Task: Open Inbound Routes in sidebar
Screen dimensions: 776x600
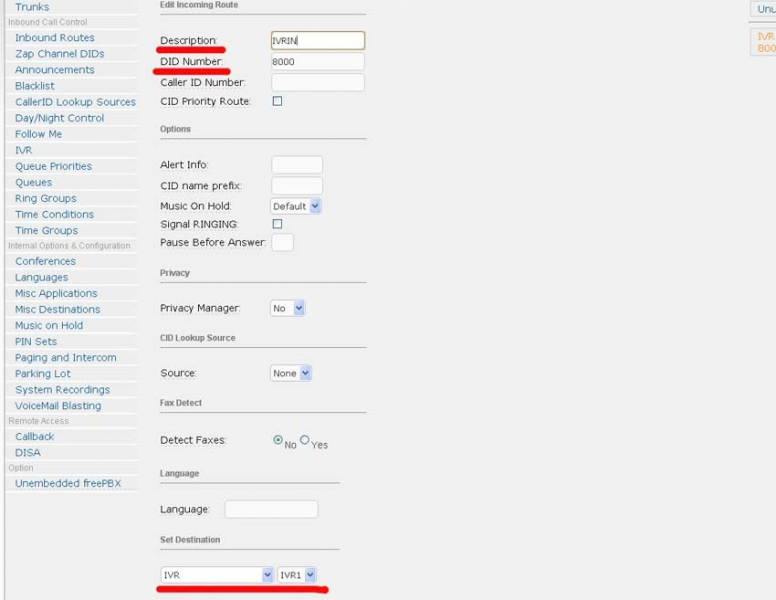Action: 55,38
